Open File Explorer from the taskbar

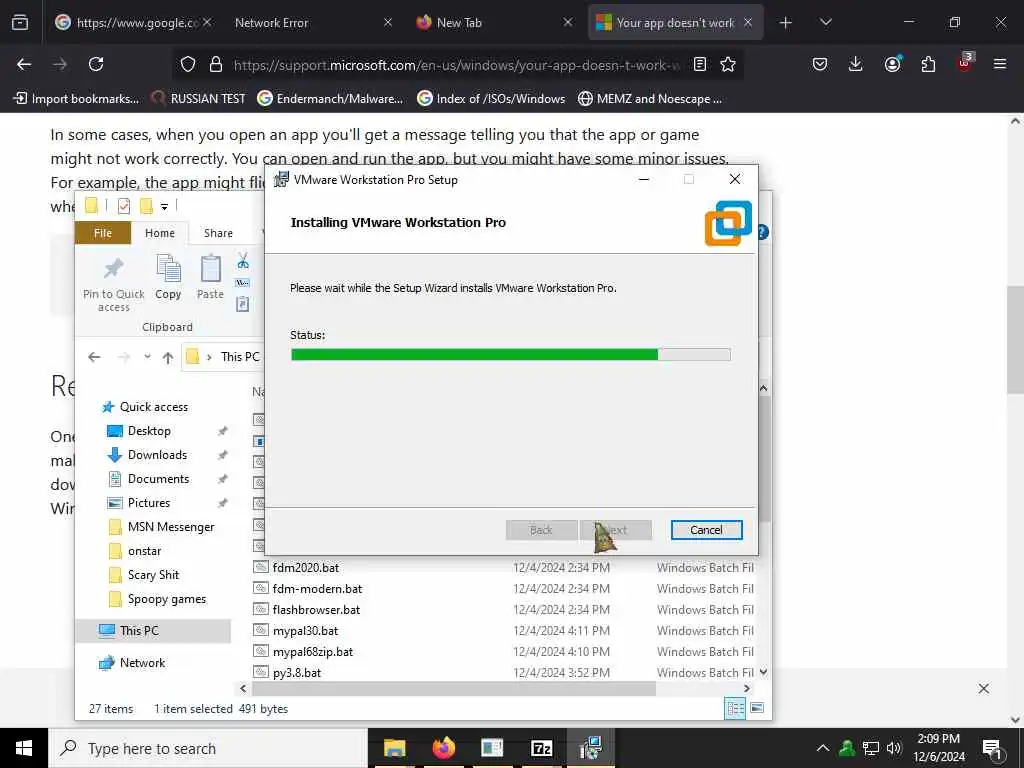(x=394, y=748)
